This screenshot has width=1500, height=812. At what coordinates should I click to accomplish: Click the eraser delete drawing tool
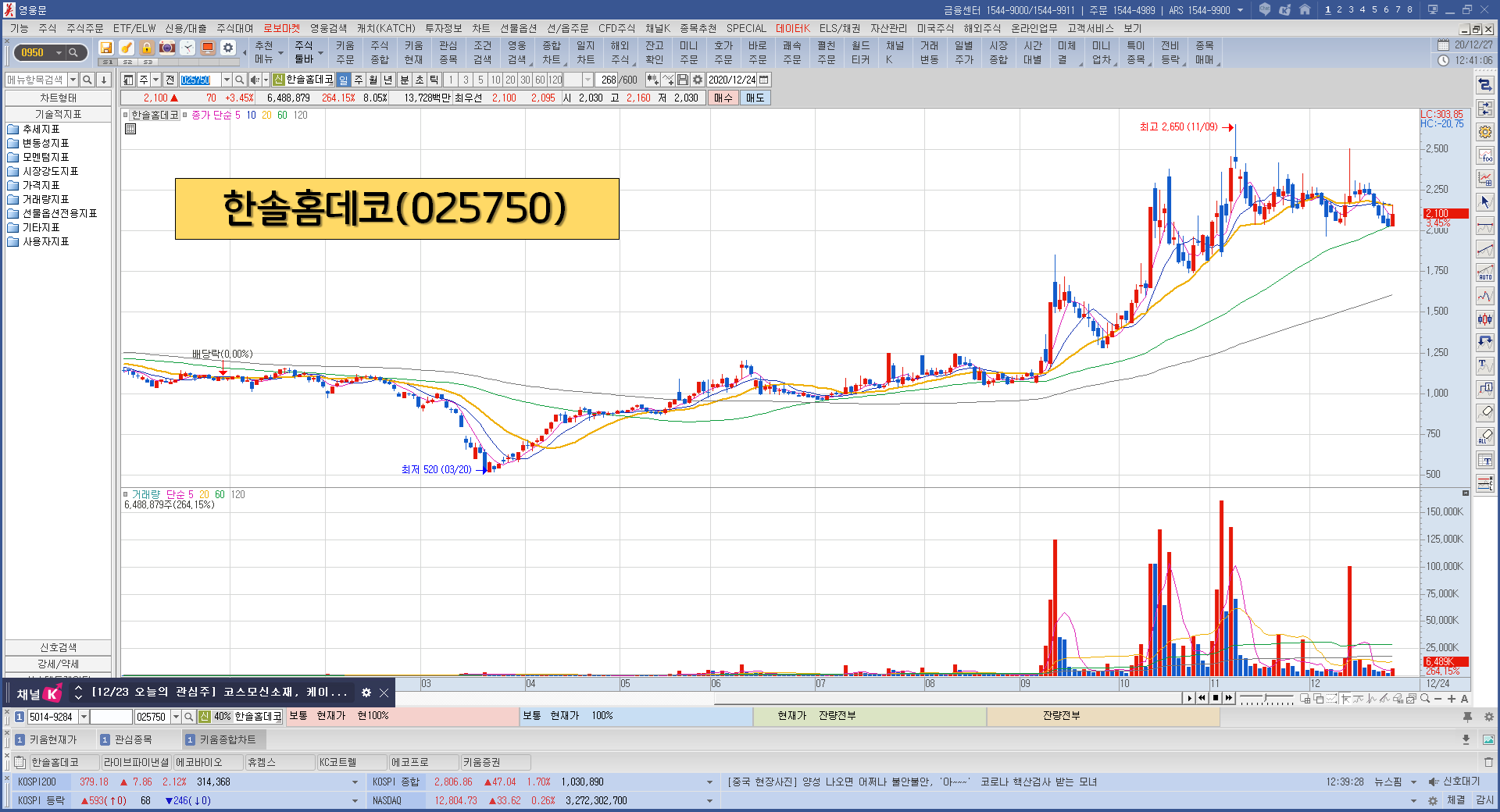tap(1485, 412)
